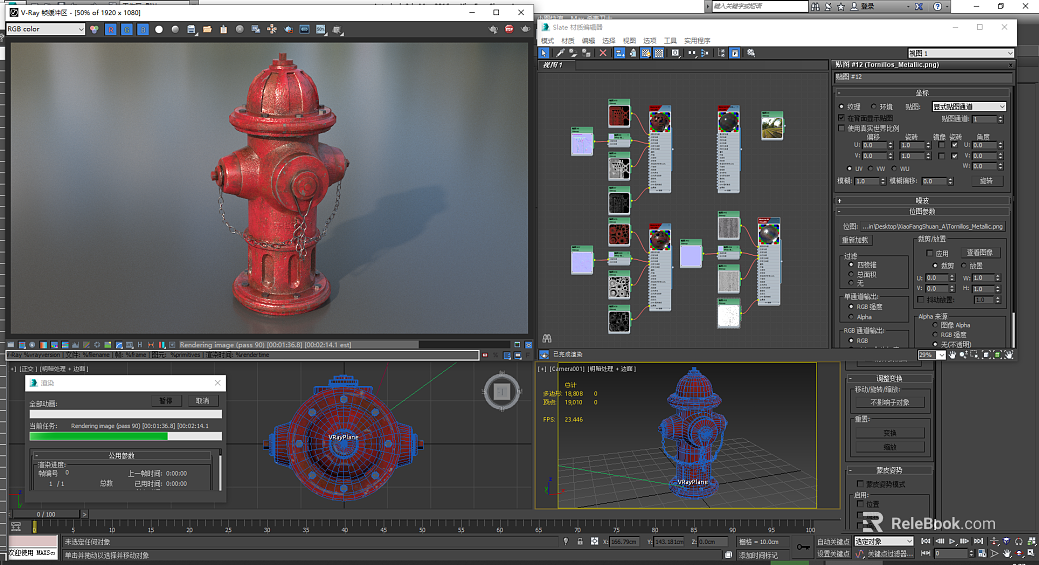Click the bitmap file path button

[x=932, y=227]
